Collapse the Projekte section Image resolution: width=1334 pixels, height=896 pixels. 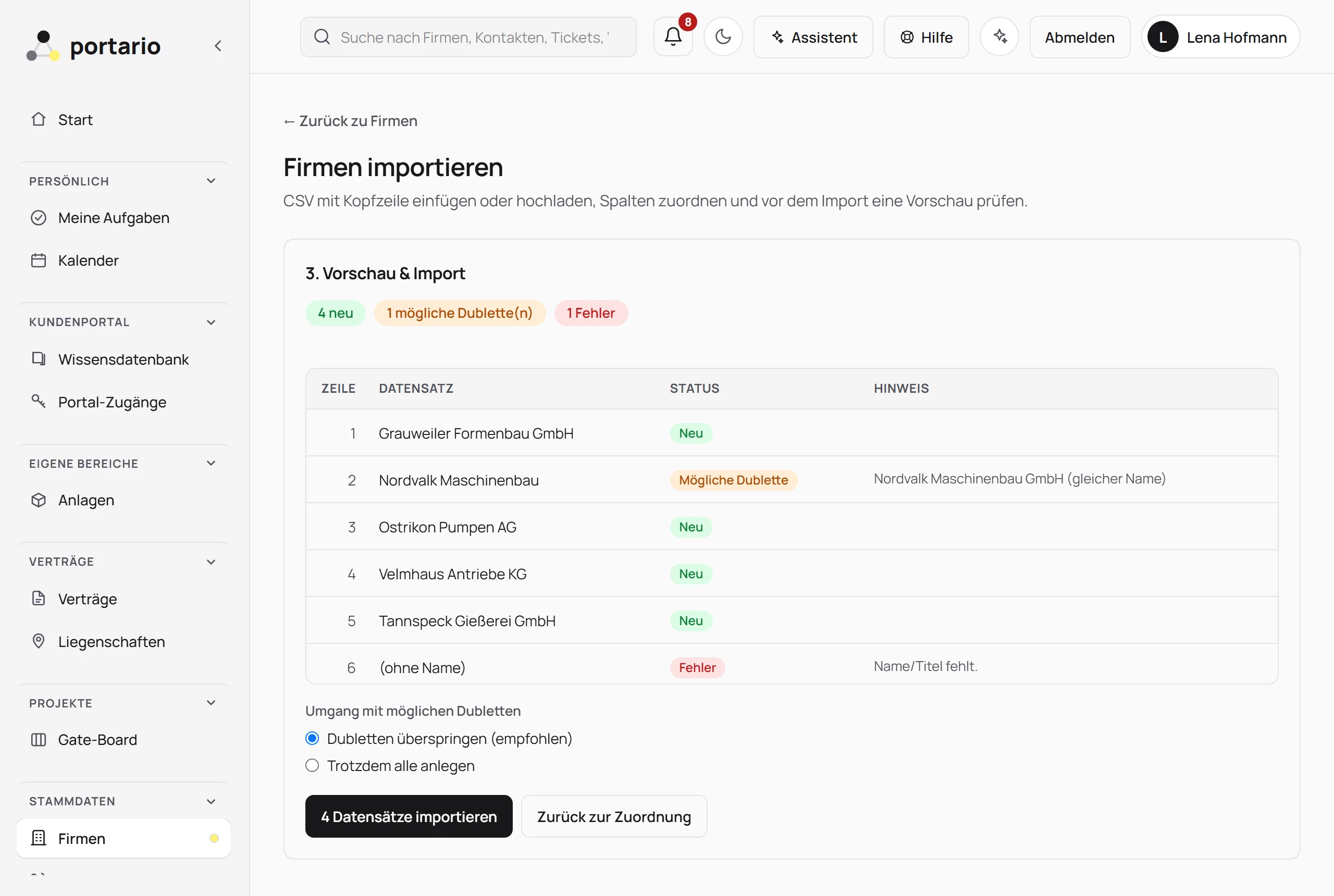tap(211, 703)
